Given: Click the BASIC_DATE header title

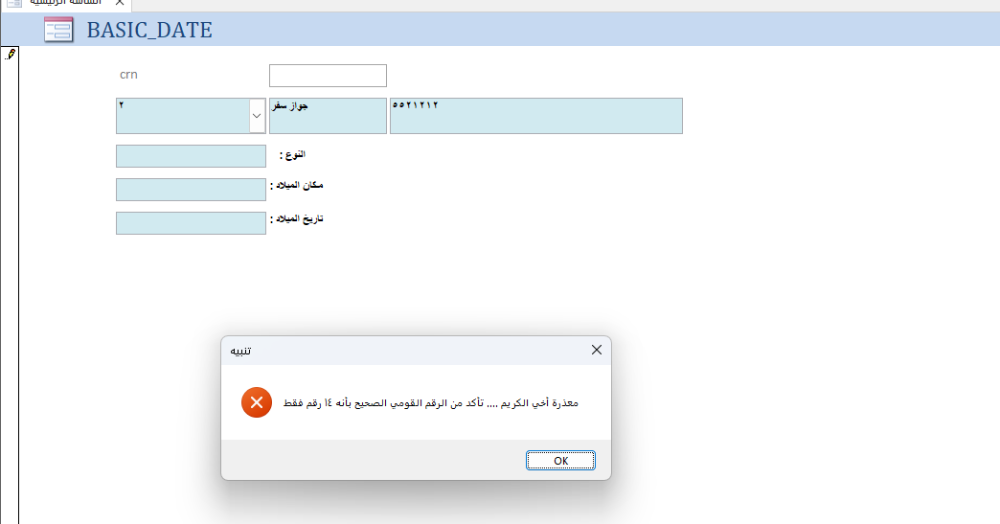Looking at the screenshot, I should coord(149,30).
